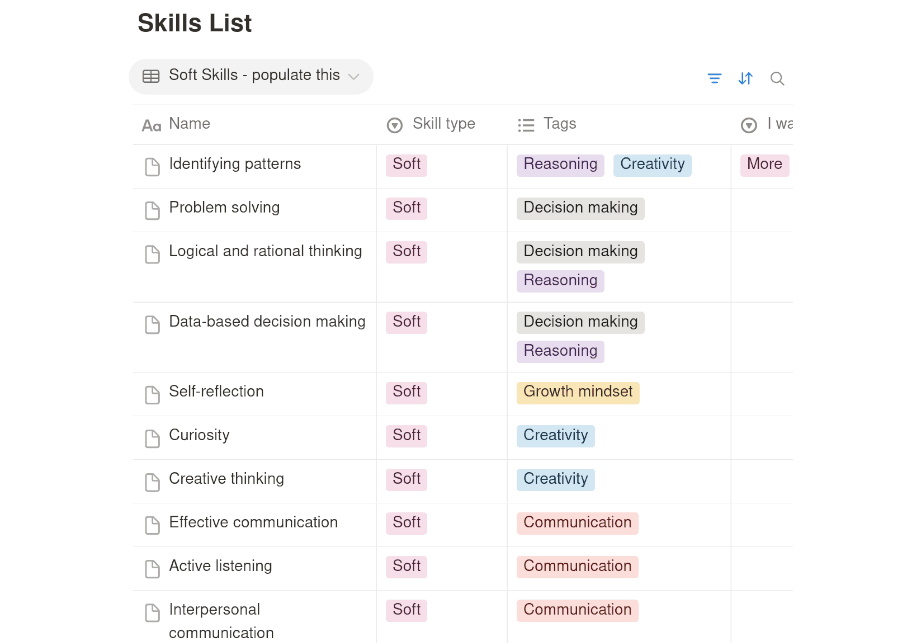Image resolution: width=900 pixels, height=643 pixels.
Task: Click the Tags column list icon
Action: [x=526, y=125]
